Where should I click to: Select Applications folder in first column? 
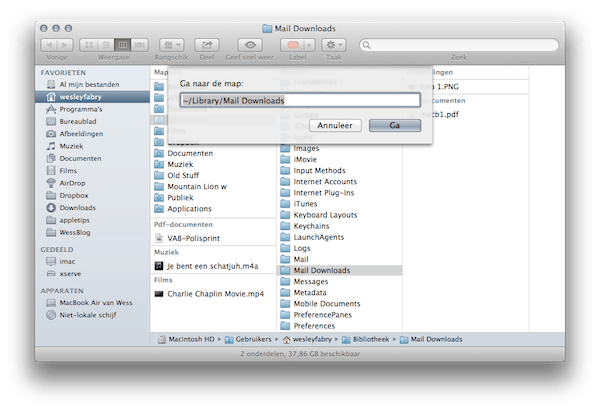[213, 209]
